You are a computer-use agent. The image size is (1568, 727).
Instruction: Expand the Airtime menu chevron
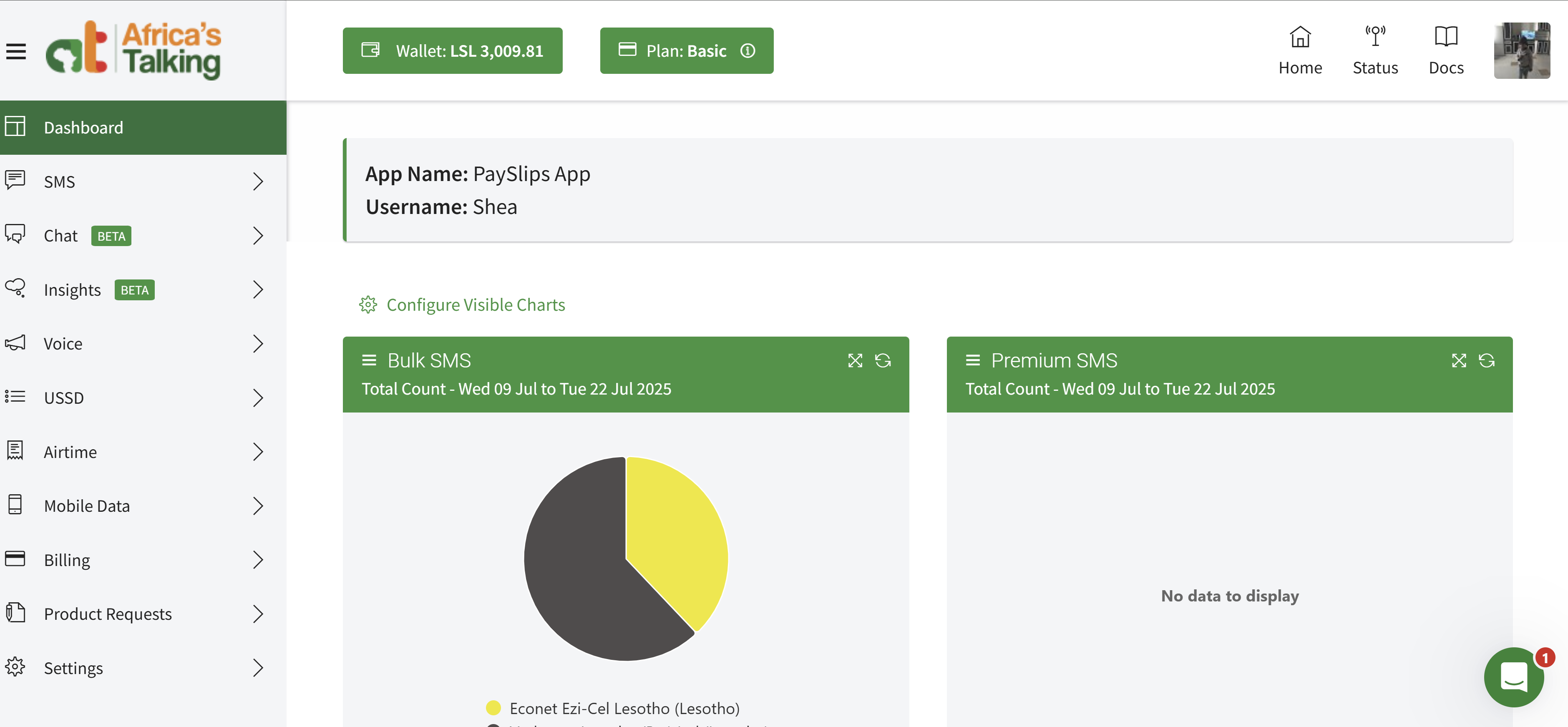coord(258,452)
